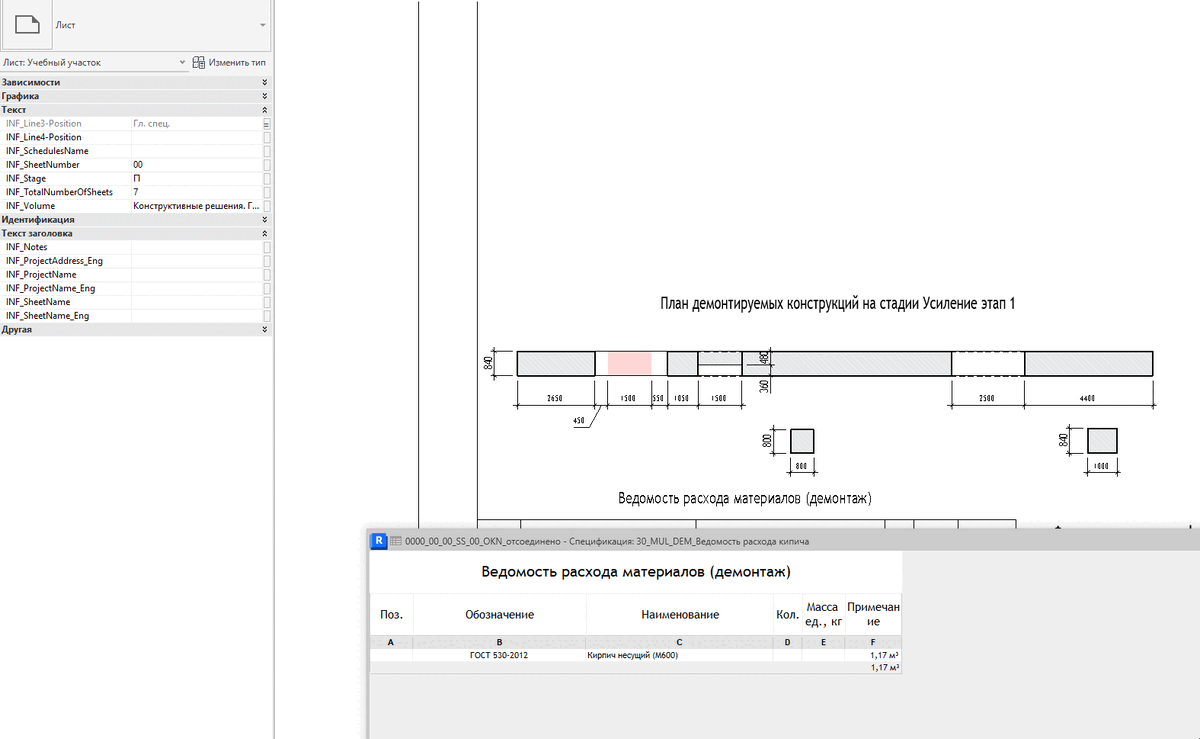Edit the INF_Stage value field
Image resolution: width=1200 pixels, height=739 pixels.
pos(196,178)
